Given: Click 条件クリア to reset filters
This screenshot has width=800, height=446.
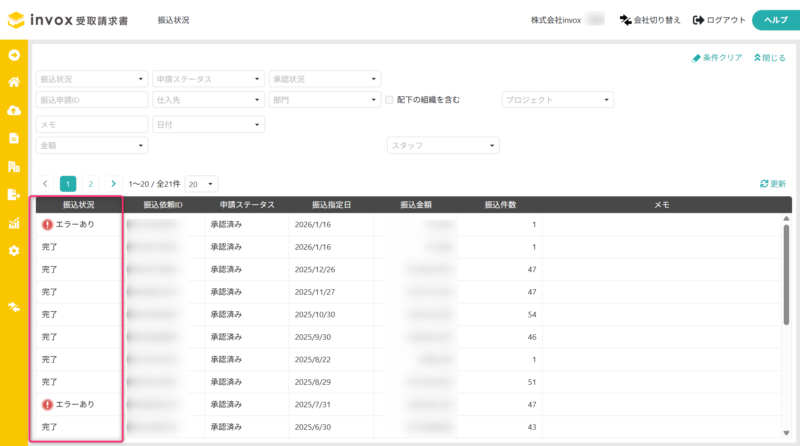Looking at the screenshot, I should (717, 58).
